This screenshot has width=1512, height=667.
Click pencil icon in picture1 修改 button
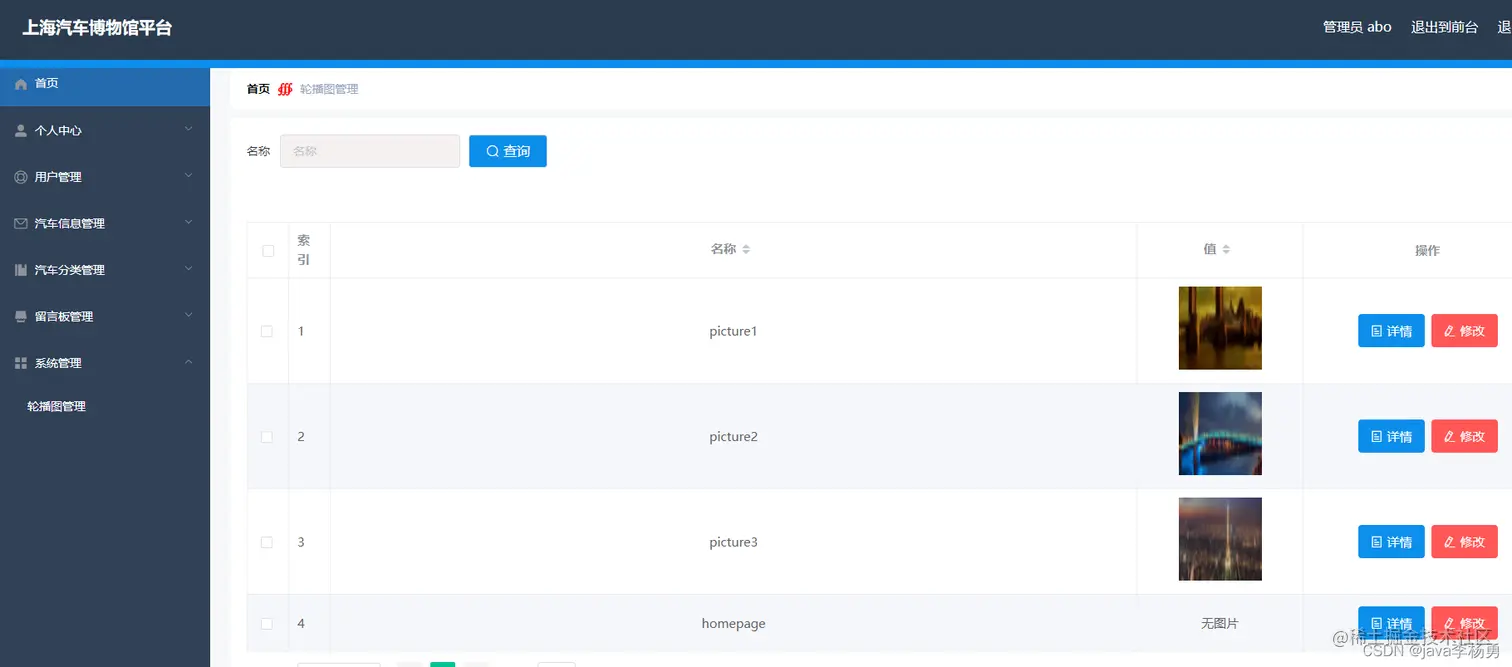click(1449, 331)
